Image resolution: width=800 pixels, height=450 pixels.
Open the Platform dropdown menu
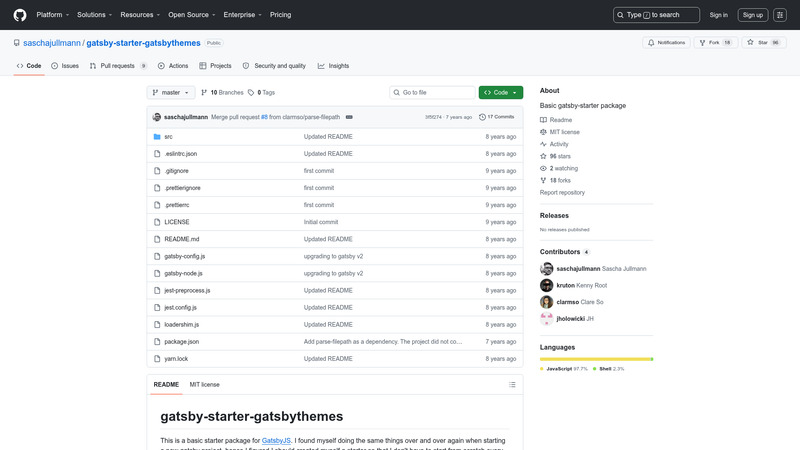click(x=53, y=15)
